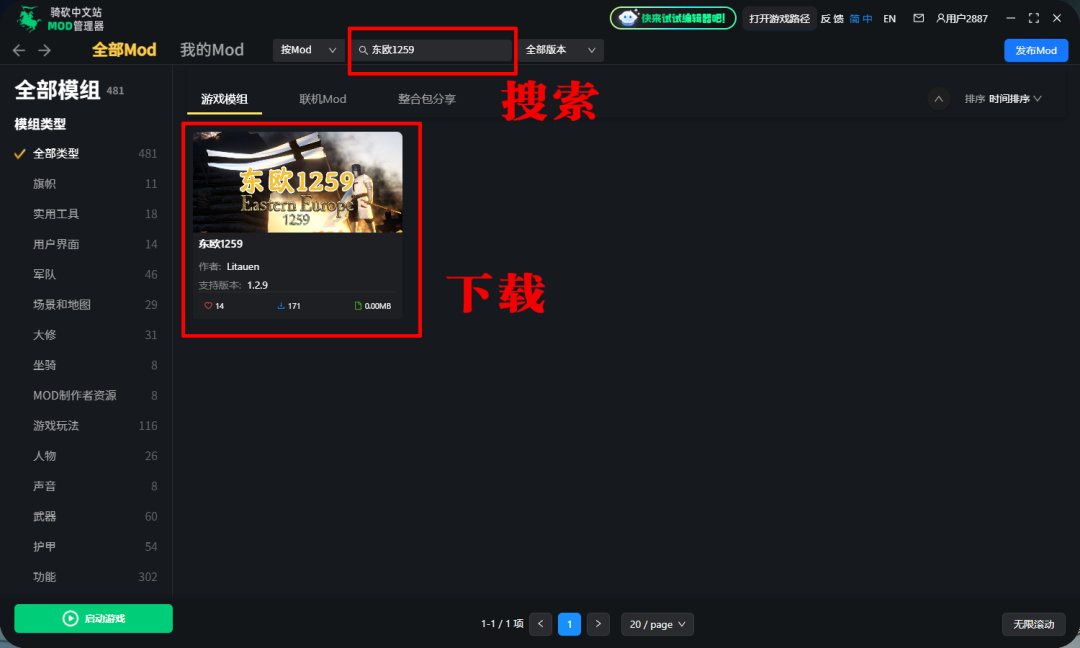The width and height of the screenshot is (1080, 648).
Task: Click the back navigation arrow
Action: 19,50
